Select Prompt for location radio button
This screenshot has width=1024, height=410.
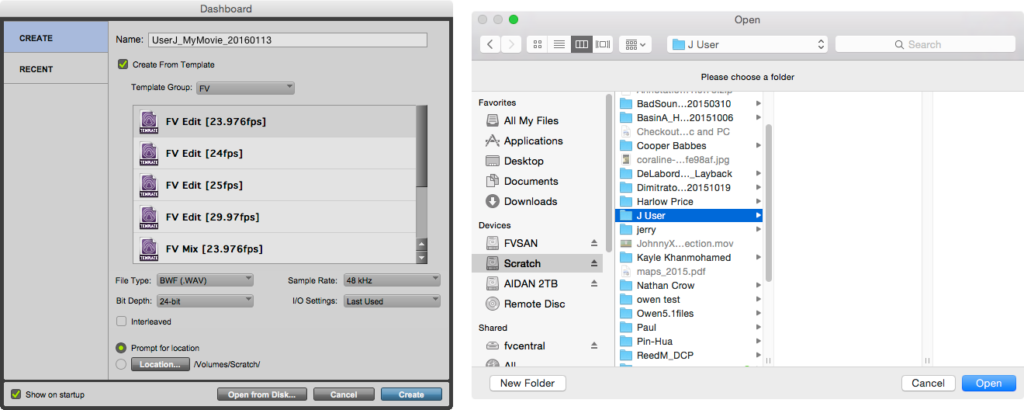coord(121,348)
